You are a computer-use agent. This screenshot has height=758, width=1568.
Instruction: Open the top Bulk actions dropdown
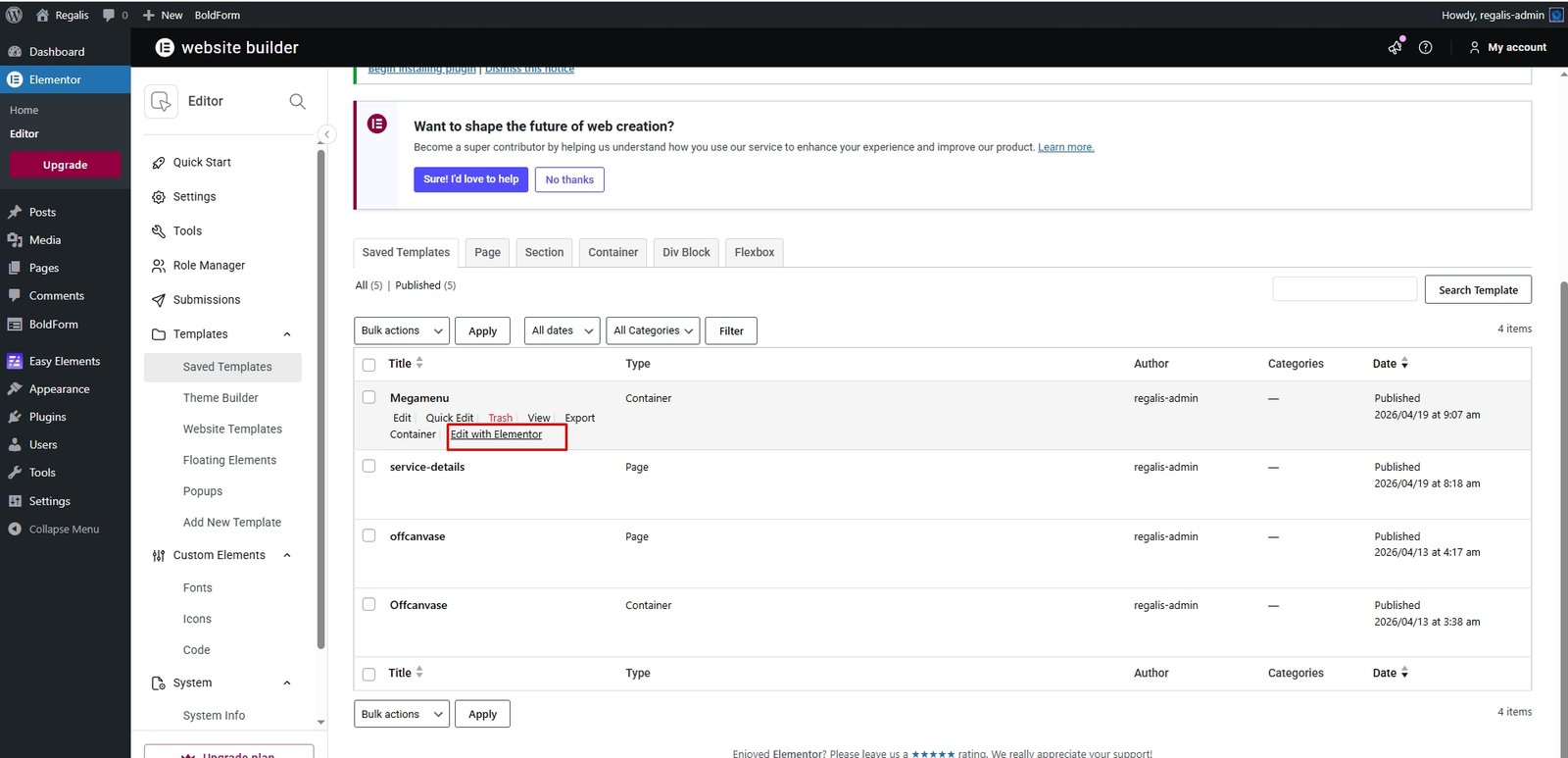401,331
